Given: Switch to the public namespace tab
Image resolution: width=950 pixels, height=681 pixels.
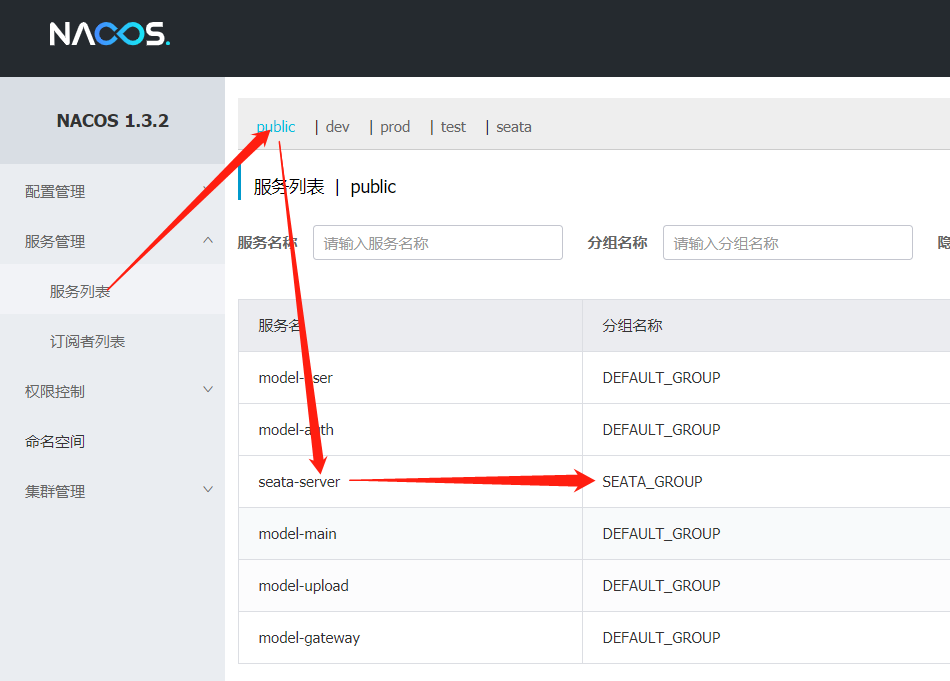Looking at the screenshot, I should coord(276,127).
